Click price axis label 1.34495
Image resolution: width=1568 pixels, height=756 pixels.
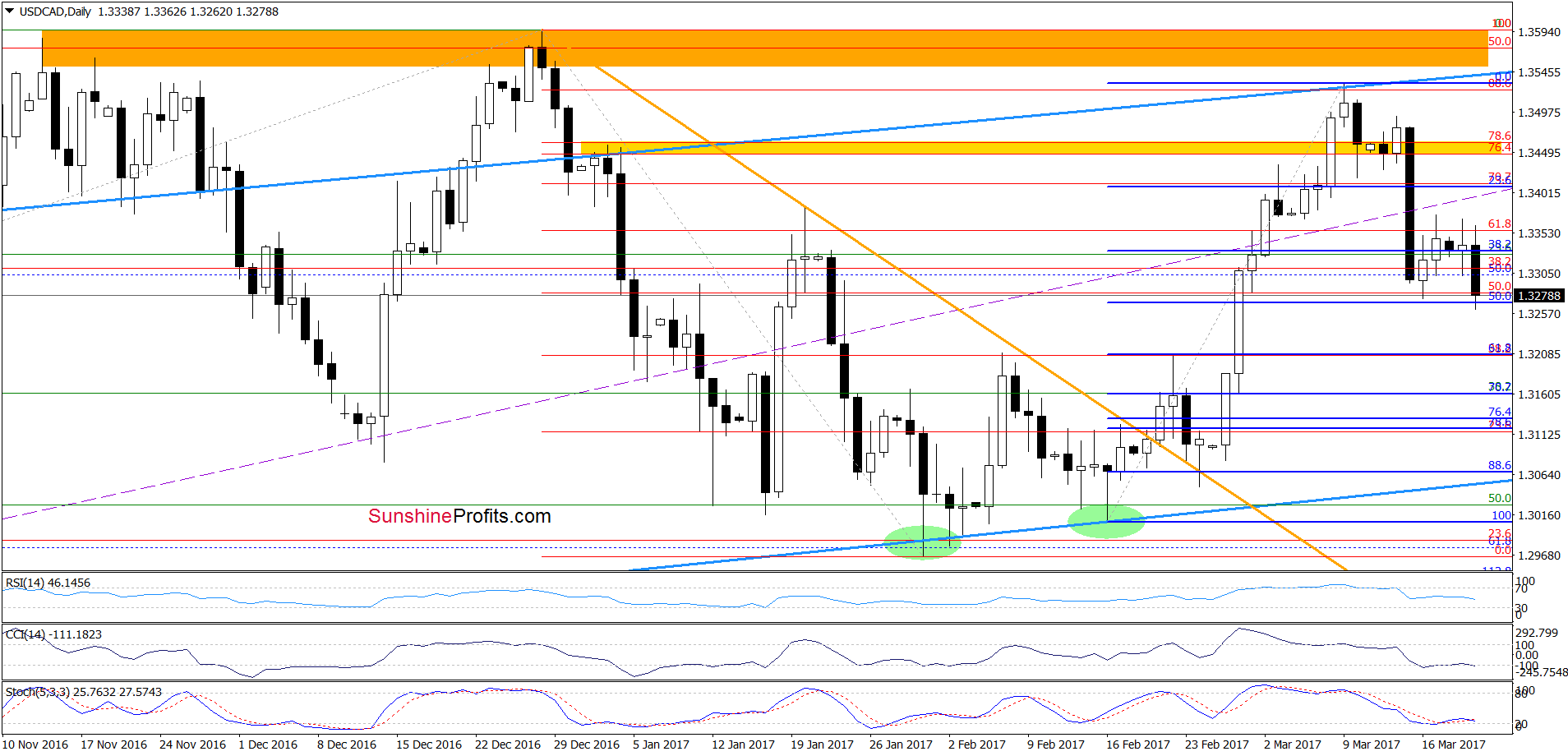tap(1538, 153)
